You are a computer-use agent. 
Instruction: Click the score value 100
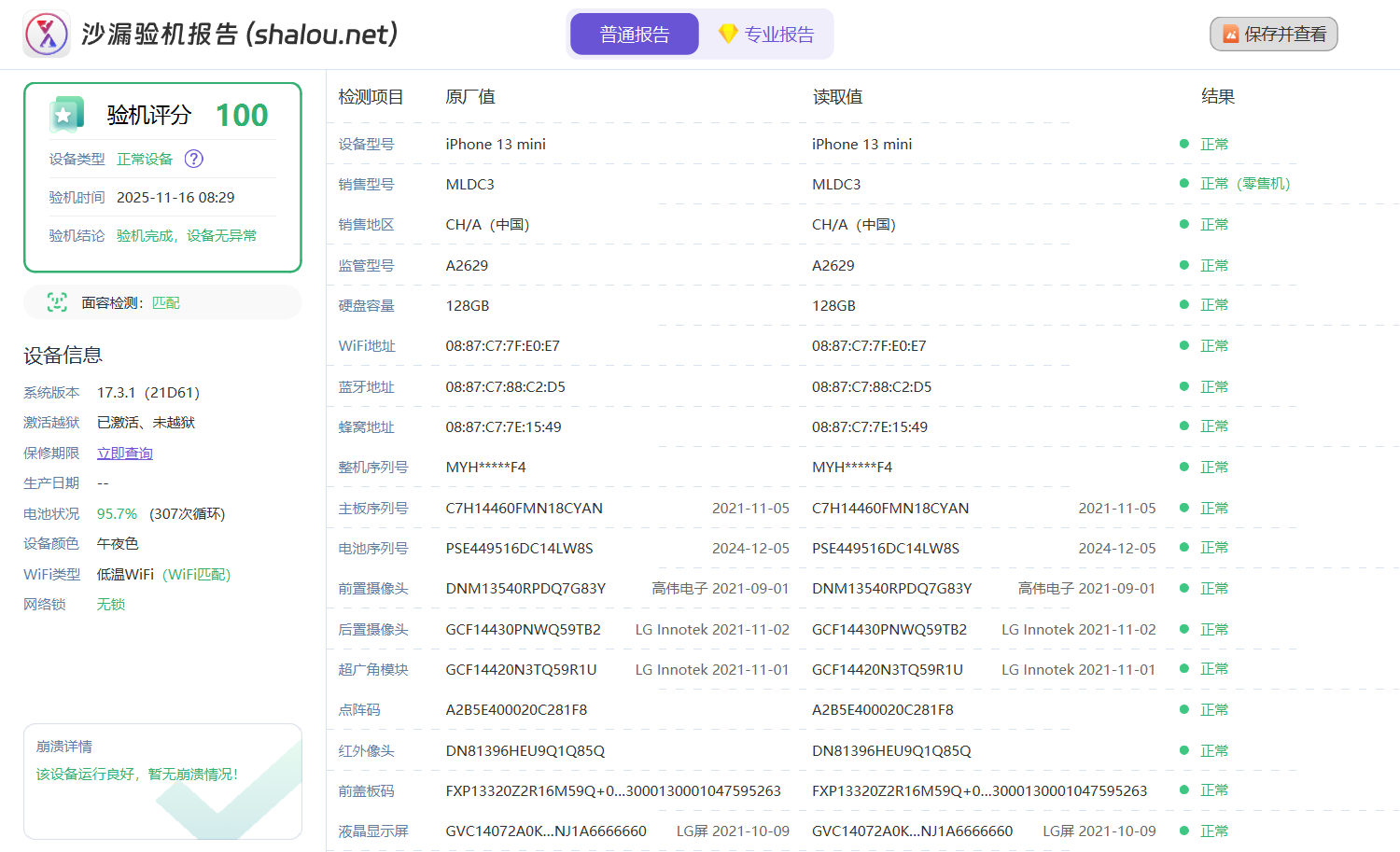tap(242, 116)
